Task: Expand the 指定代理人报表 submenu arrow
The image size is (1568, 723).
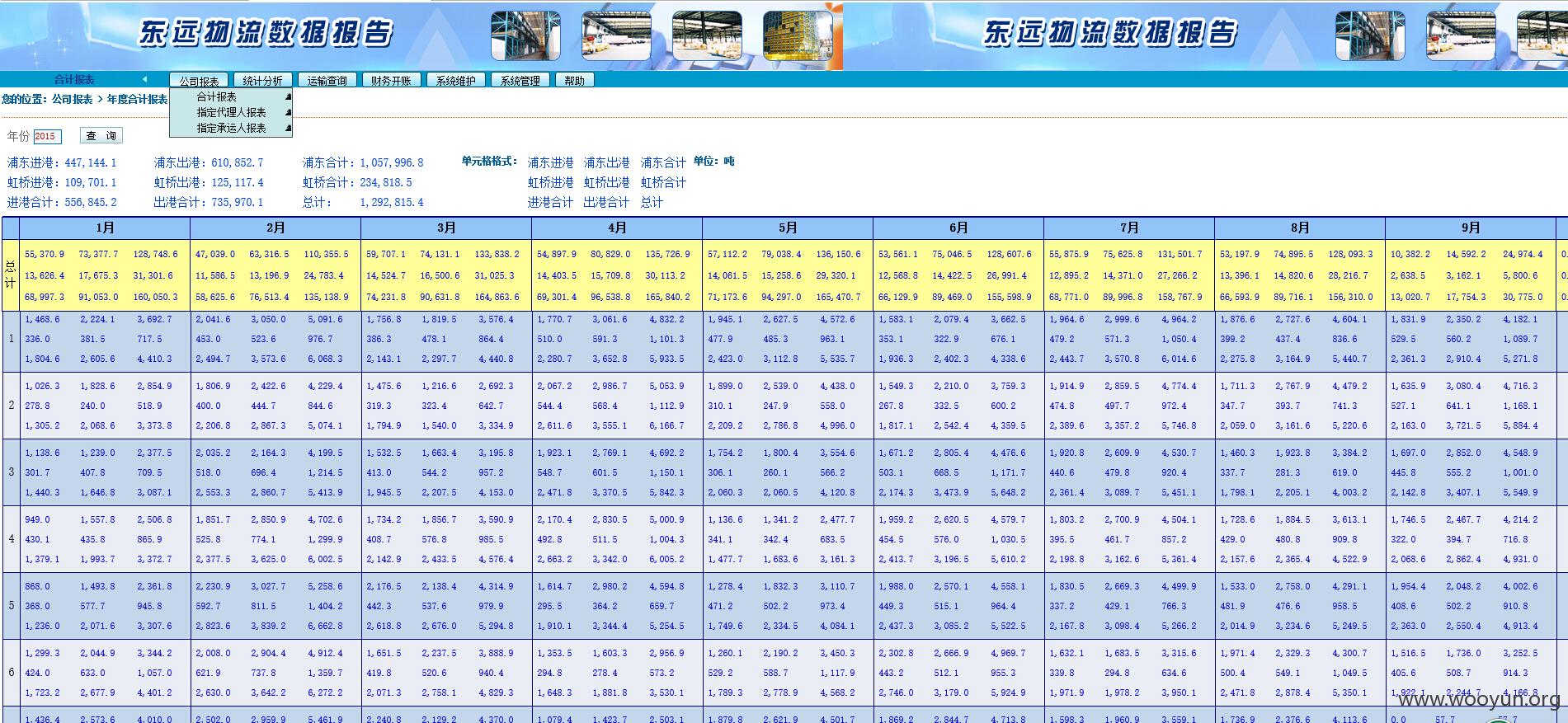Action: pos(288,112)
